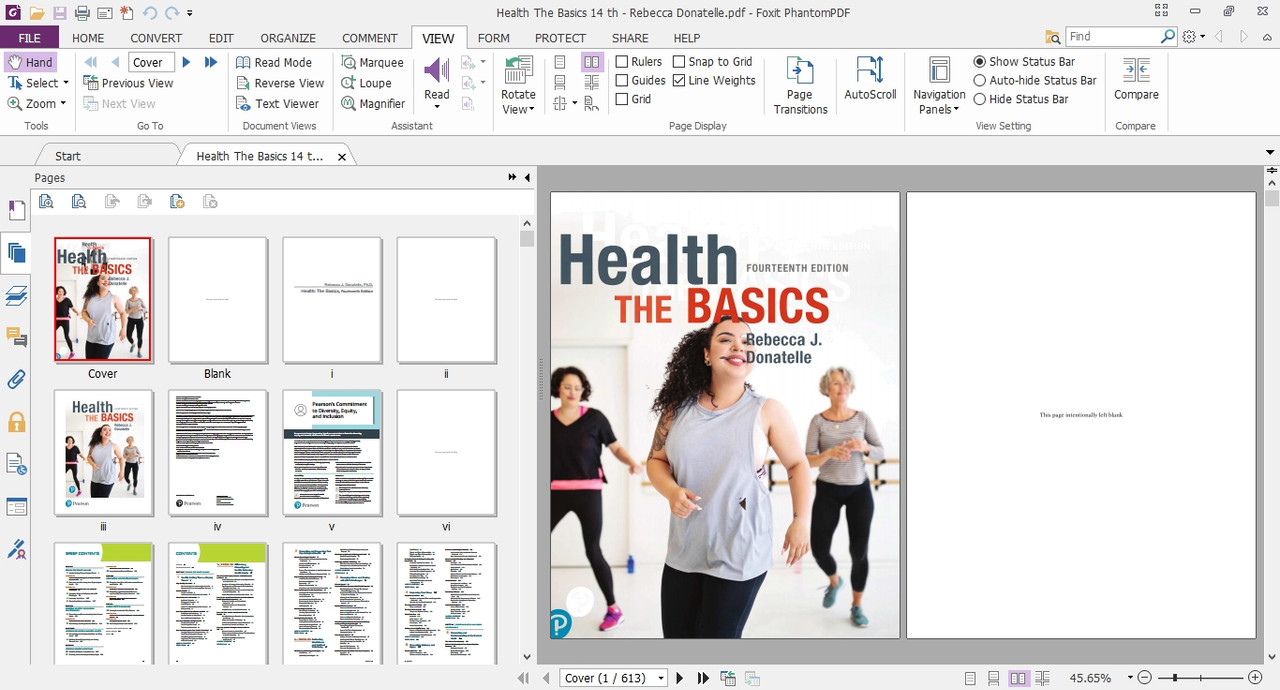1280x690 pixels.
Task: Select the Hand tool
Action: pyautogui.click(x=29, y=62)
